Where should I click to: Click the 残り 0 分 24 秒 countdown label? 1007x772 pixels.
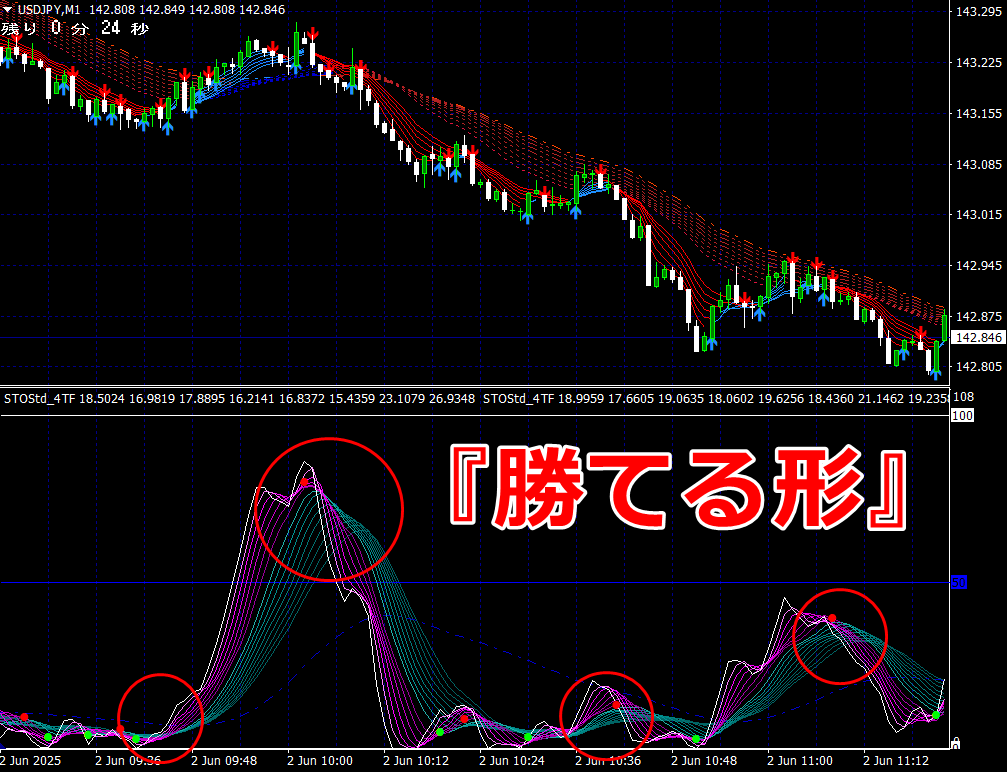[74, 28]
